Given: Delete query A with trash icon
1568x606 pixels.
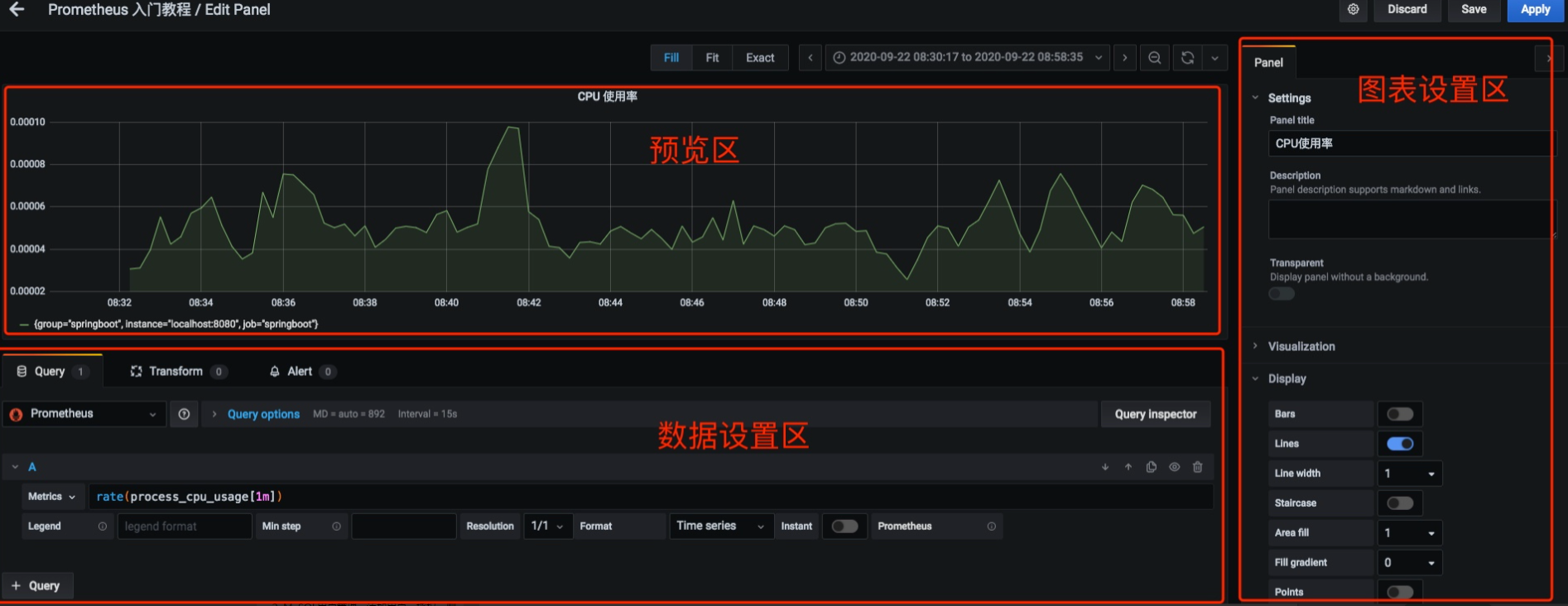Looking at the screenshot, I should tap(1198, 467).
